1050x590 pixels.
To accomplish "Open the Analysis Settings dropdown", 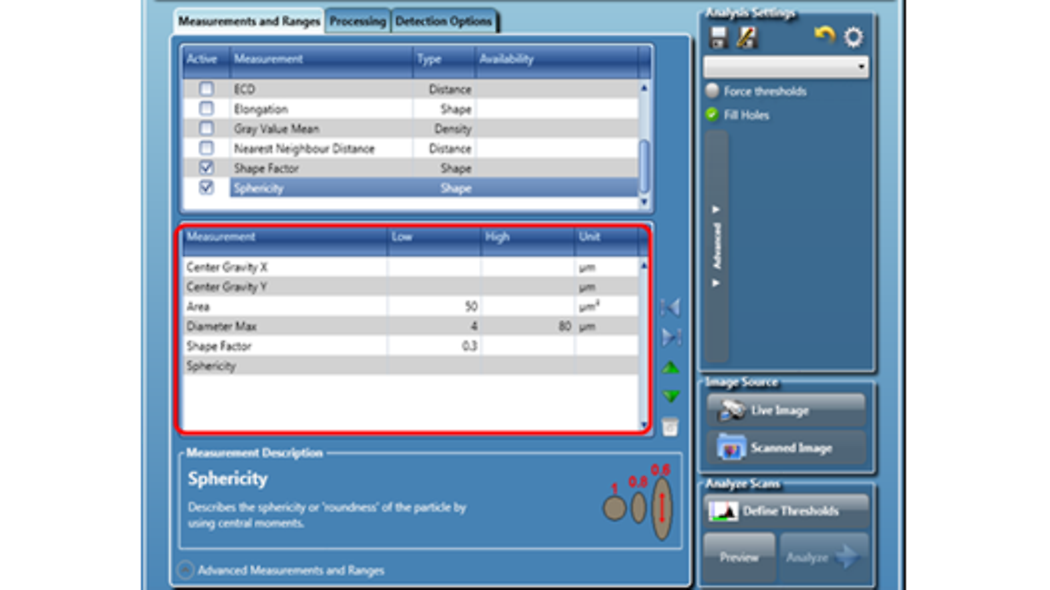I will (786, 67).
